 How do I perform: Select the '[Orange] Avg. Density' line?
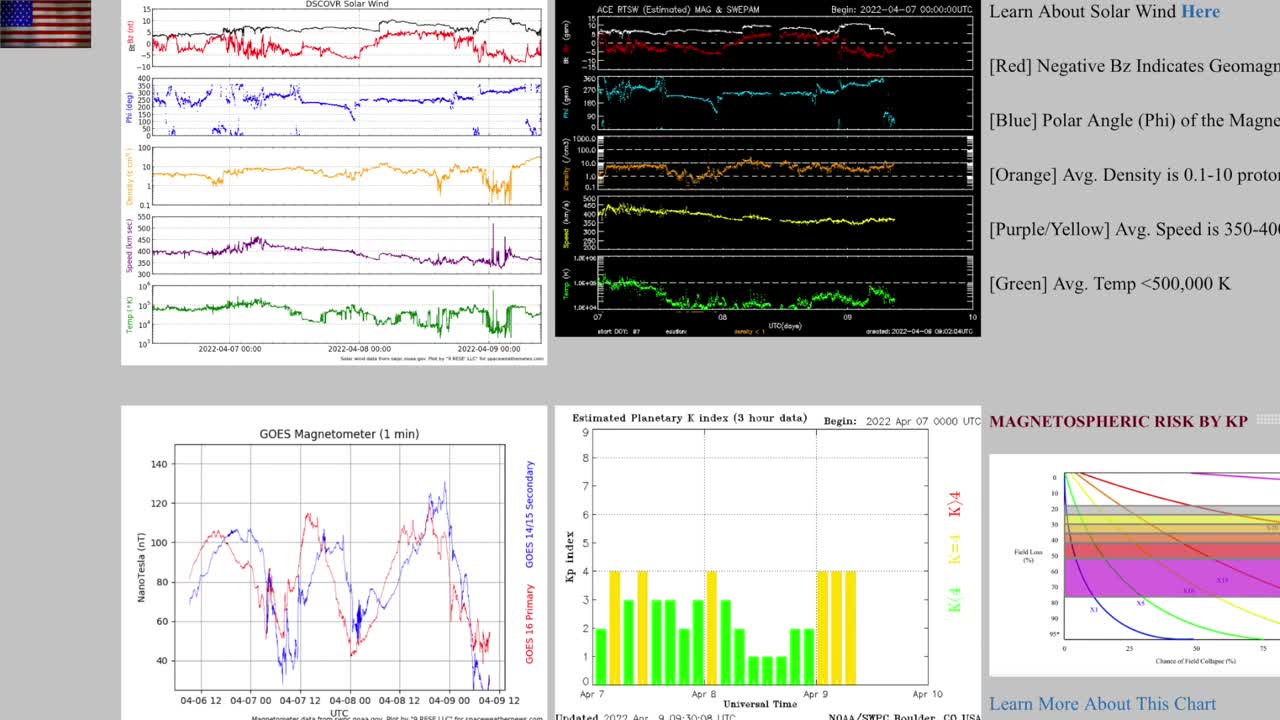point(1134,175)
